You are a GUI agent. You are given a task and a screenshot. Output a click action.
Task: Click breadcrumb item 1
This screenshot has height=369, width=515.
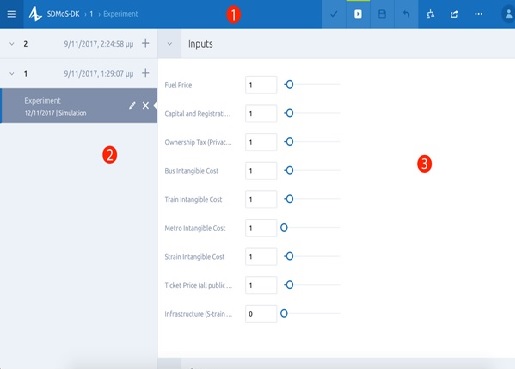click(x=91, y=14)
